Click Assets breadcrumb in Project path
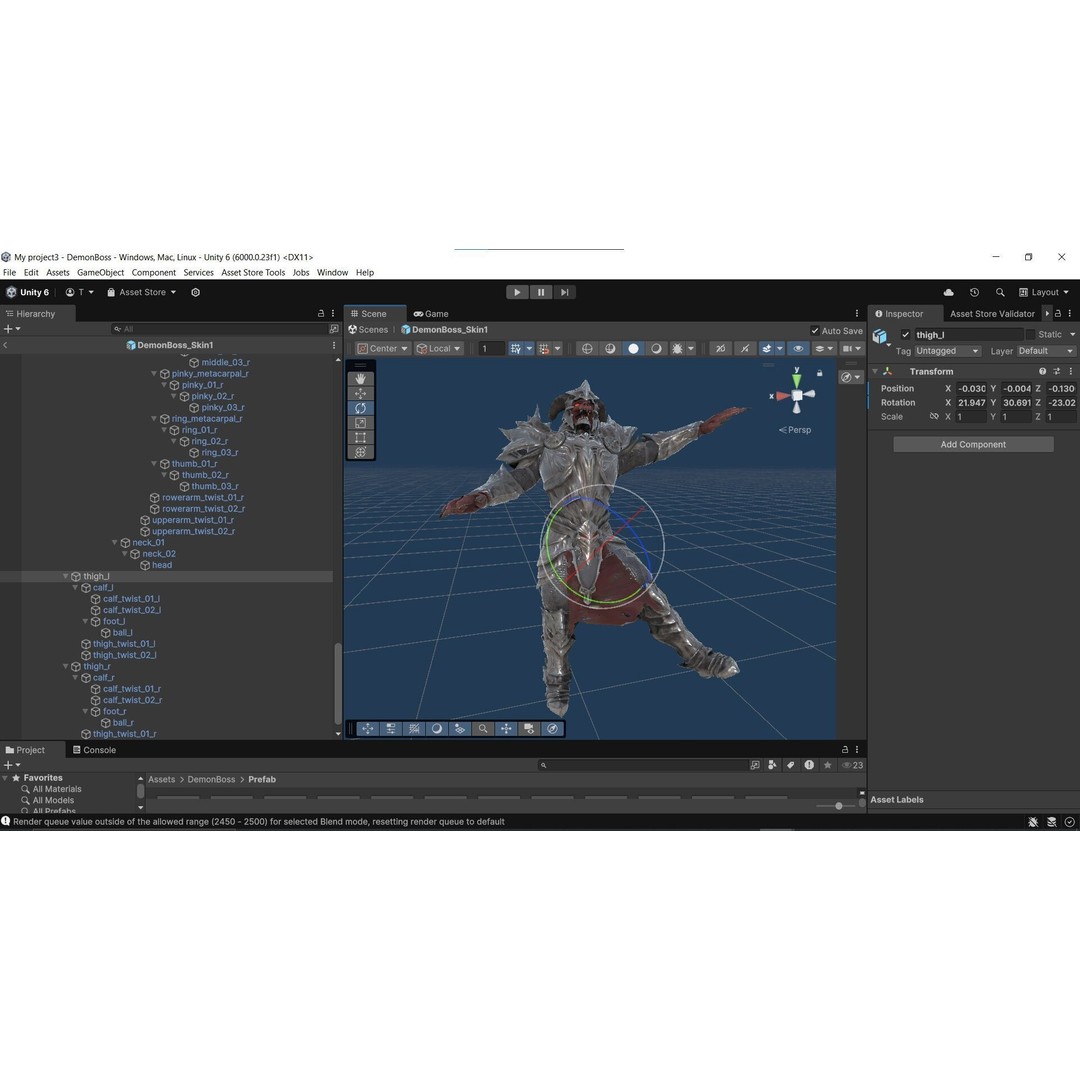The image size is (1080, 1080). pos(162,780)
